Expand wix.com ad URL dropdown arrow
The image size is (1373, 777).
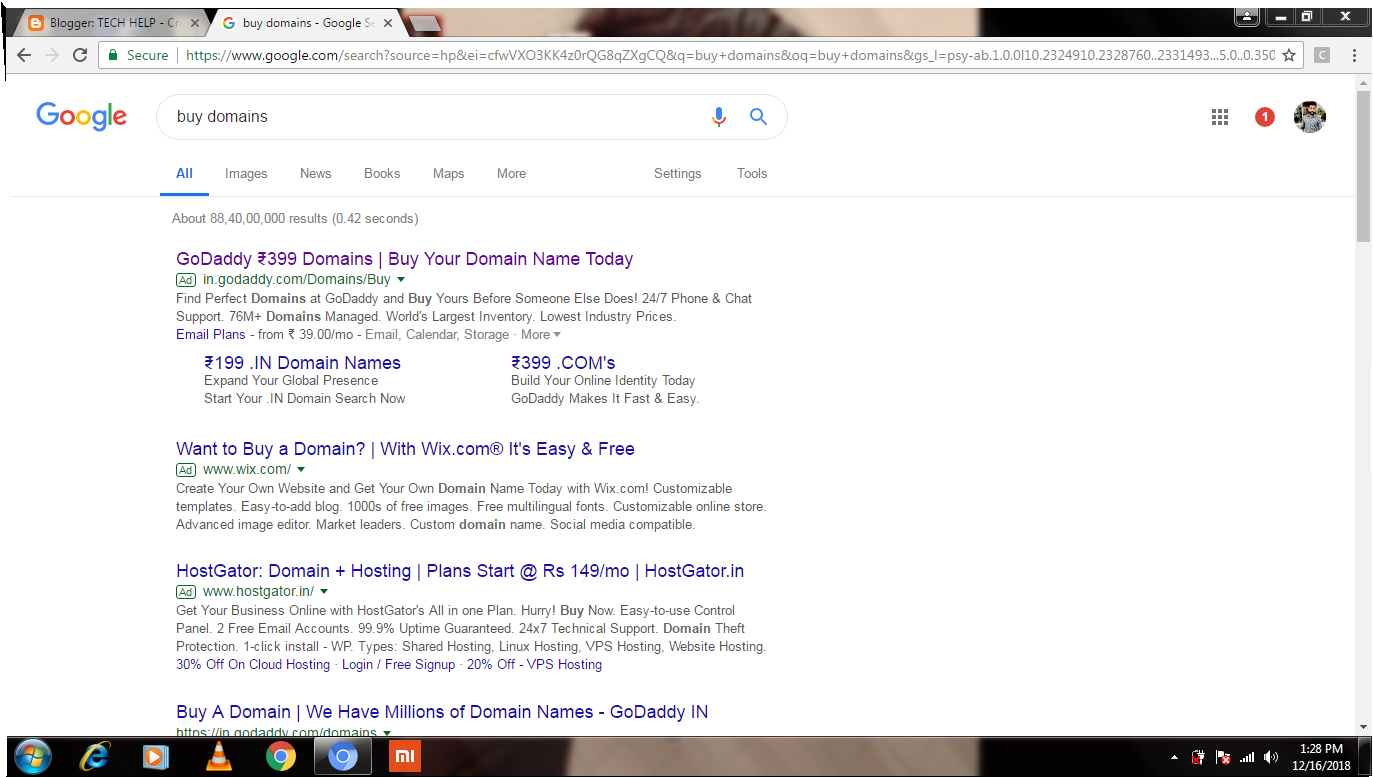coord(301,470)
